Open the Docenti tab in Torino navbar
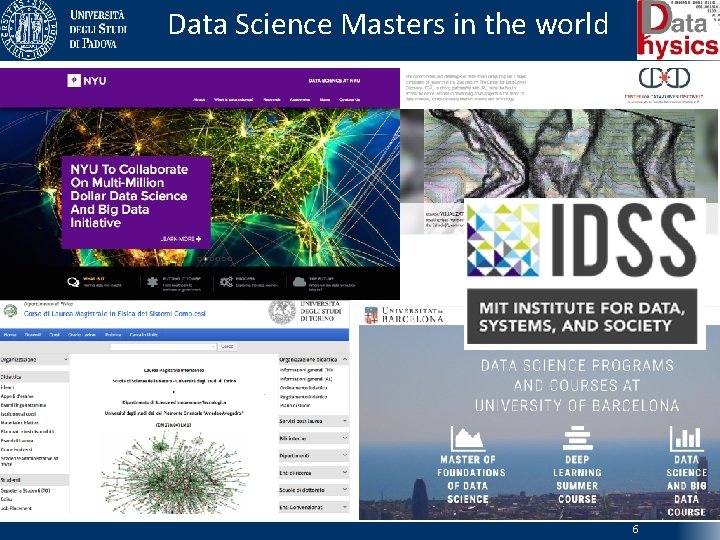Screen dimensions: 720x540 pyautogui.click(x=33, y=335)
